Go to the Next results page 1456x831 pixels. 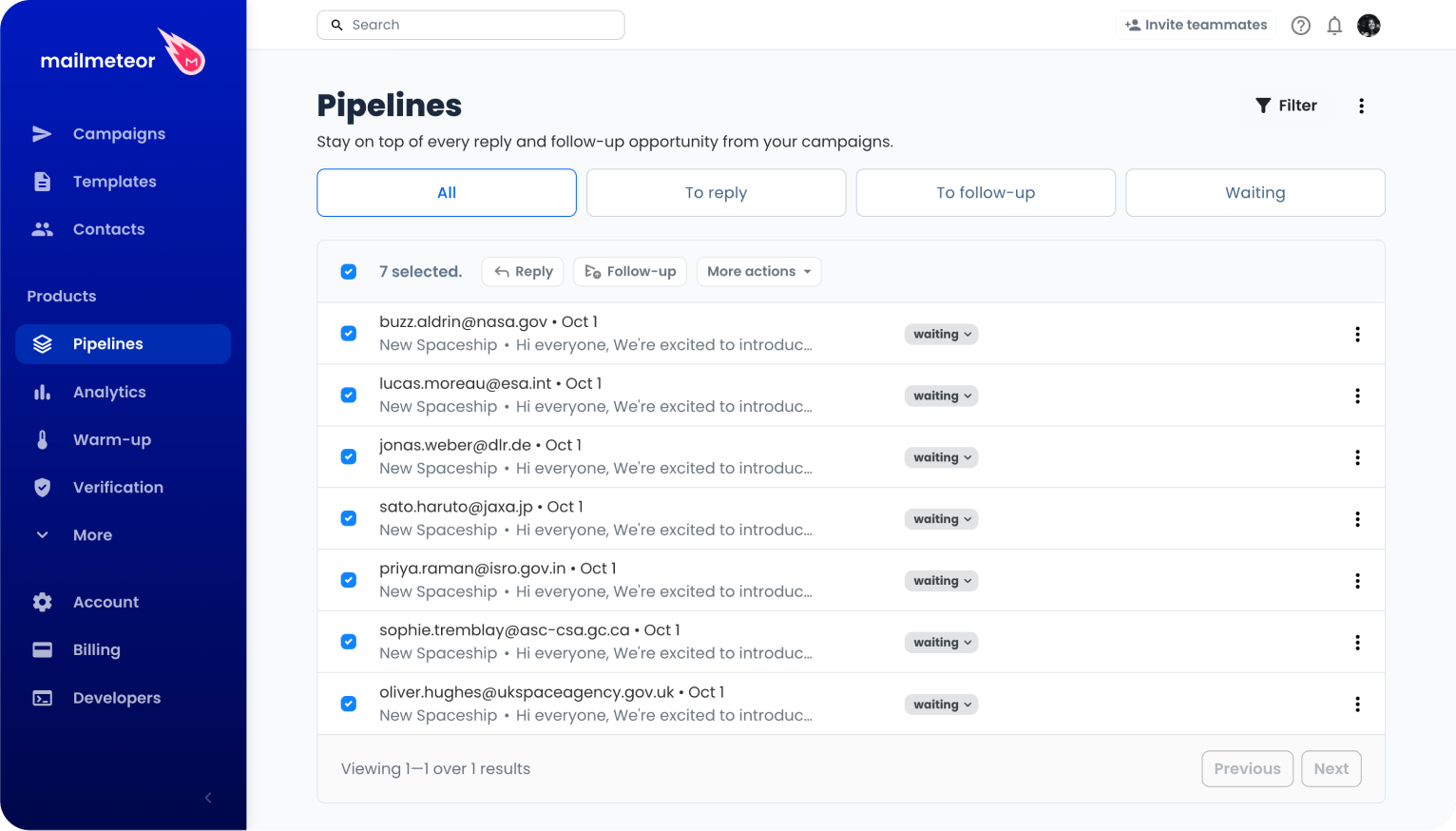point(1331,769)
